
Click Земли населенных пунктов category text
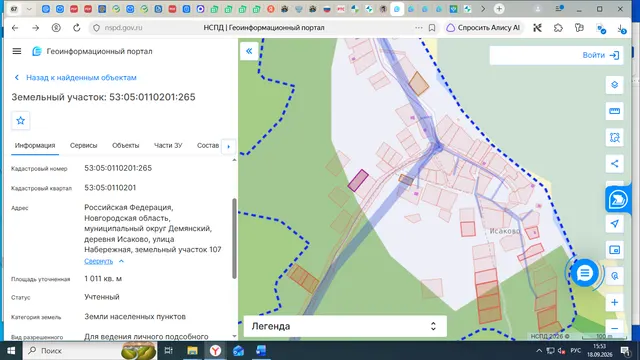[x=135, y=317]
